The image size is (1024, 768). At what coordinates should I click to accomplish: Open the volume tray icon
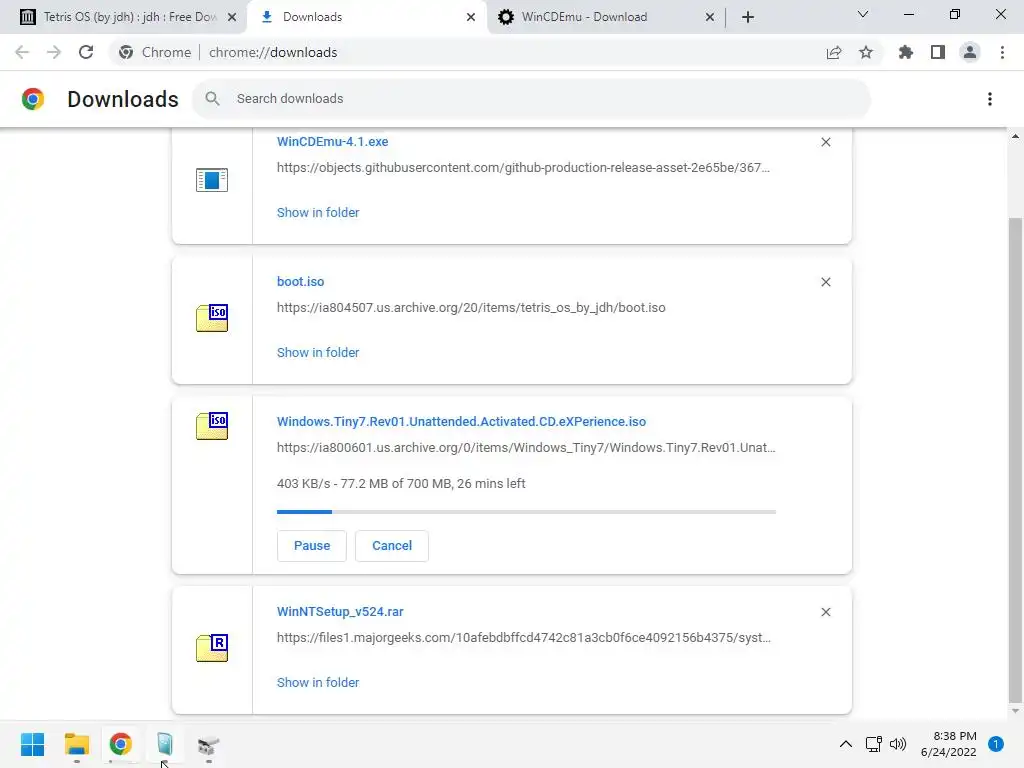point(898,744)
